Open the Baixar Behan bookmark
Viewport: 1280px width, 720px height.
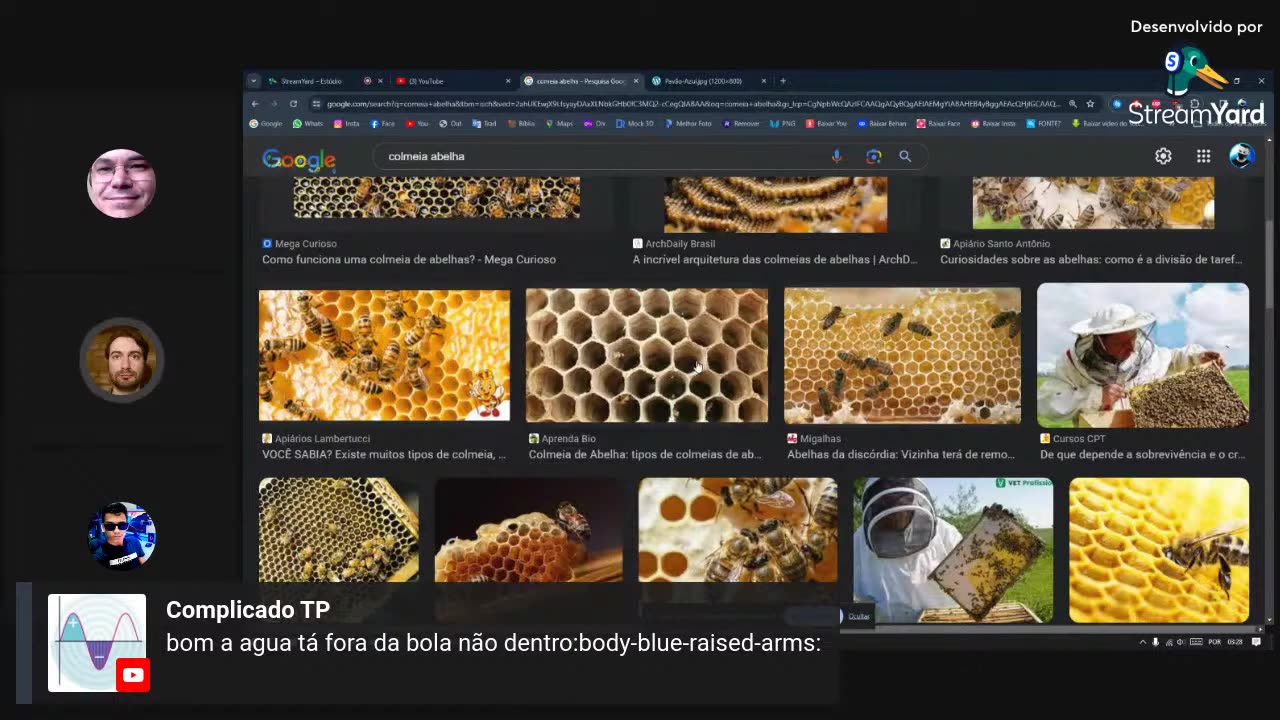tap(882, 124)
